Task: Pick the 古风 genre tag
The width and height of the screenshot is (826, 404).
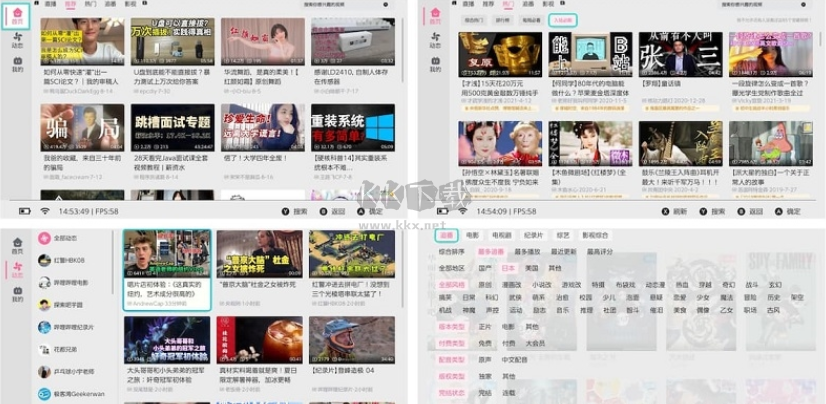Action: (773, 310)
